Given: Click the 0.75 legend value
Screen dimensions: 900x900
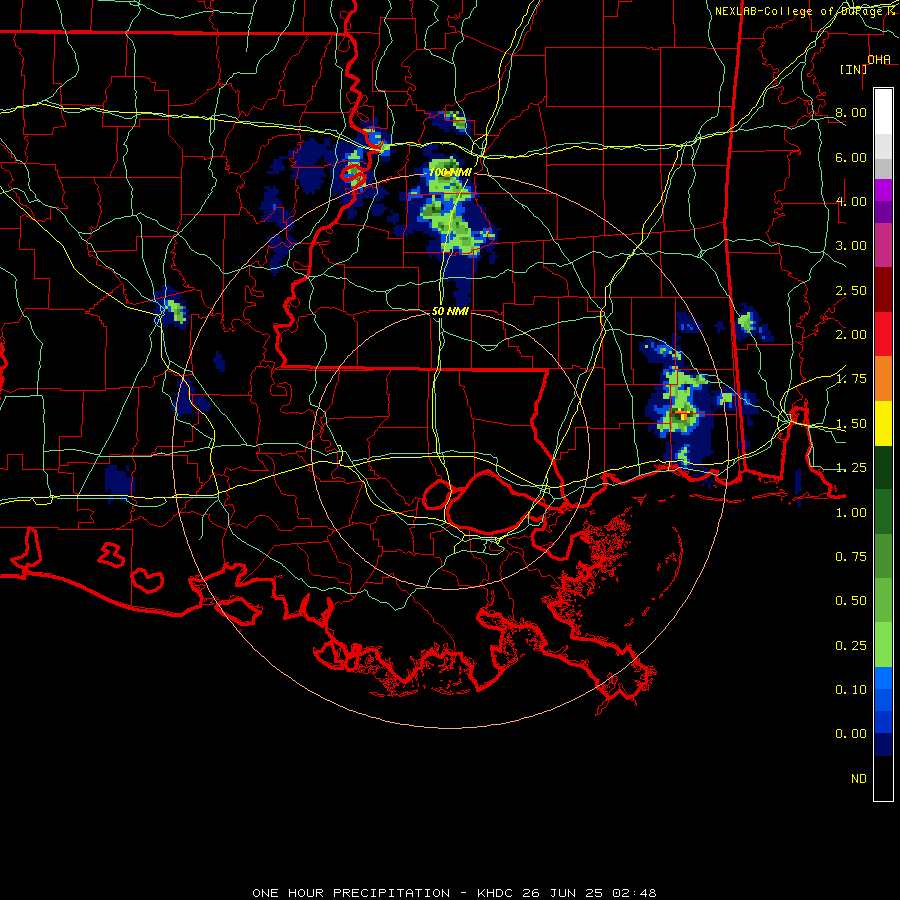Looking at the screenshot, I should tap(851, 557).
